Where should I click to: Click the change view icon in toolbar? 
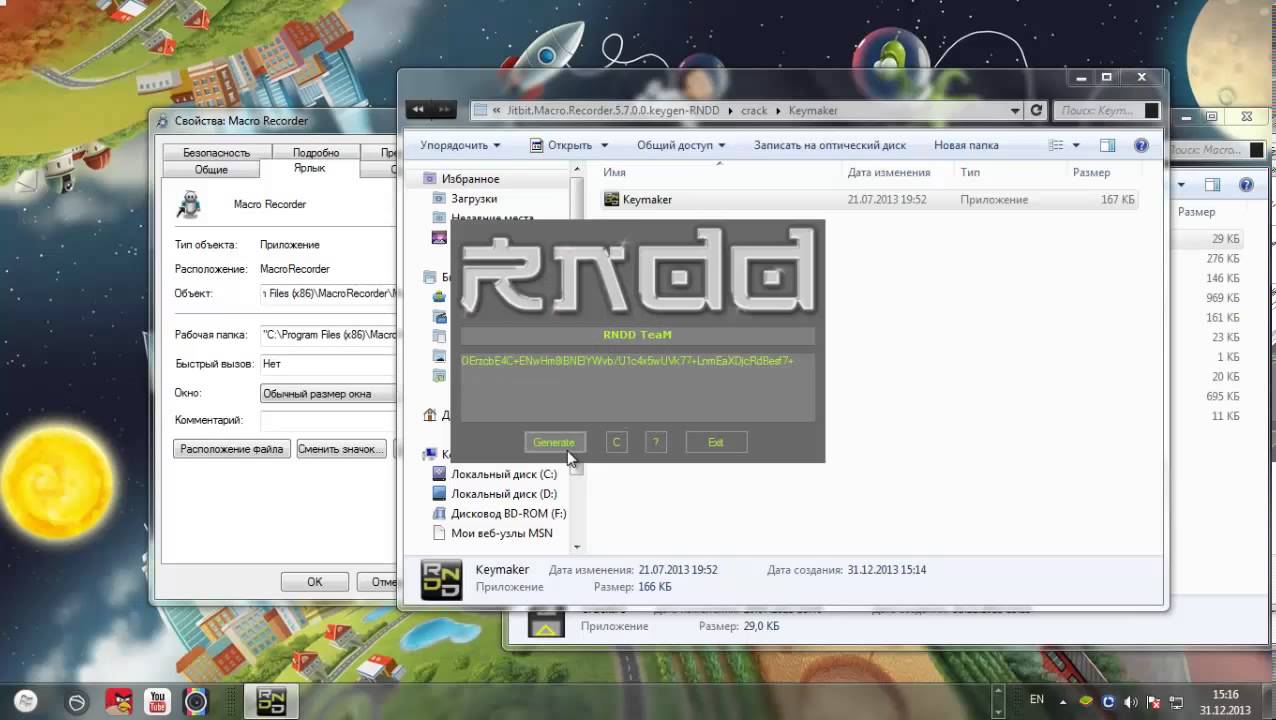click(1056, 145)
